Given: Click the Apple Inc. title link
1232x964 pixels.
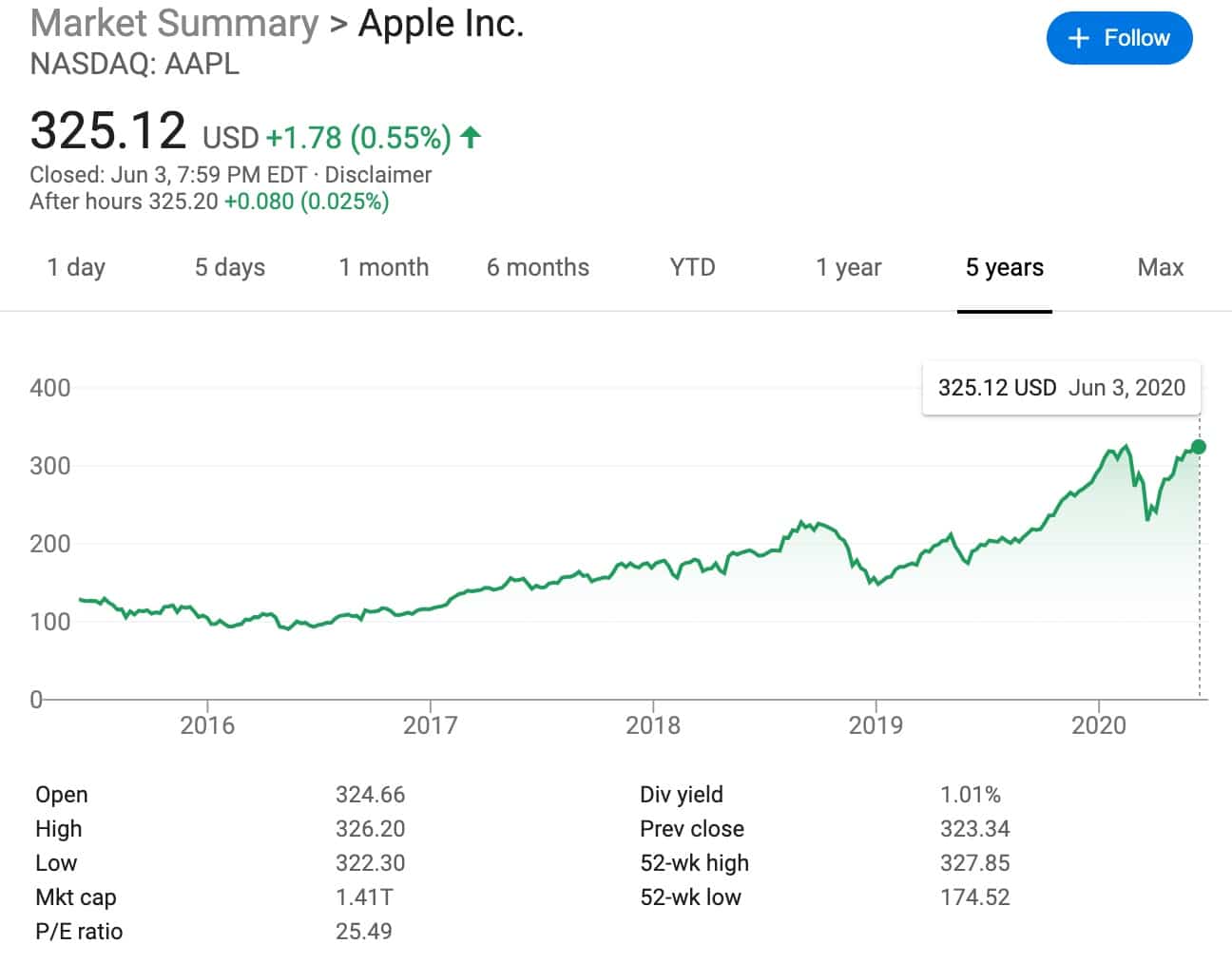Looking at the screenshot, I should coord(440,23).
